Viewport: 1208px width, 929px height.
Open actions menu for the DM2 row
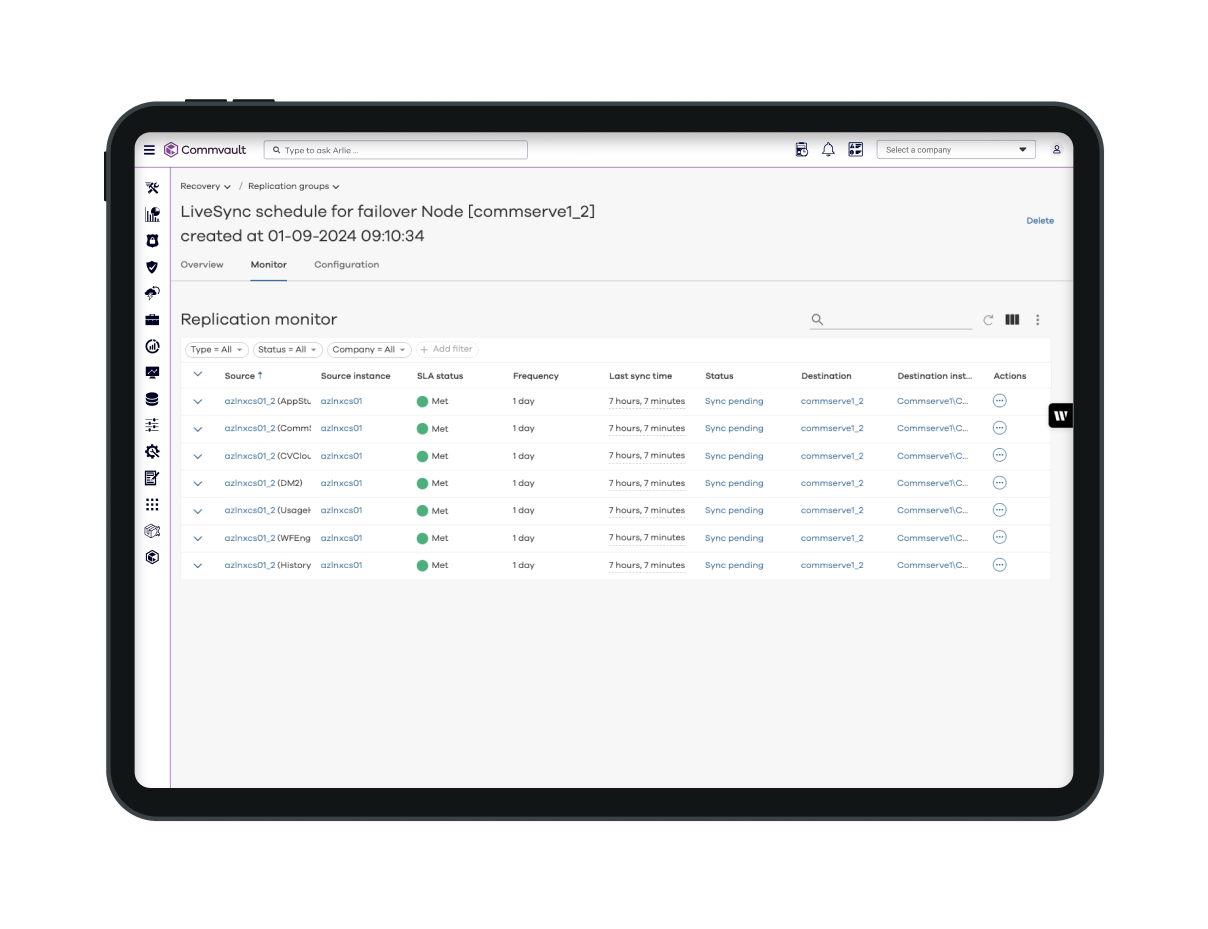tap(999, 483)
